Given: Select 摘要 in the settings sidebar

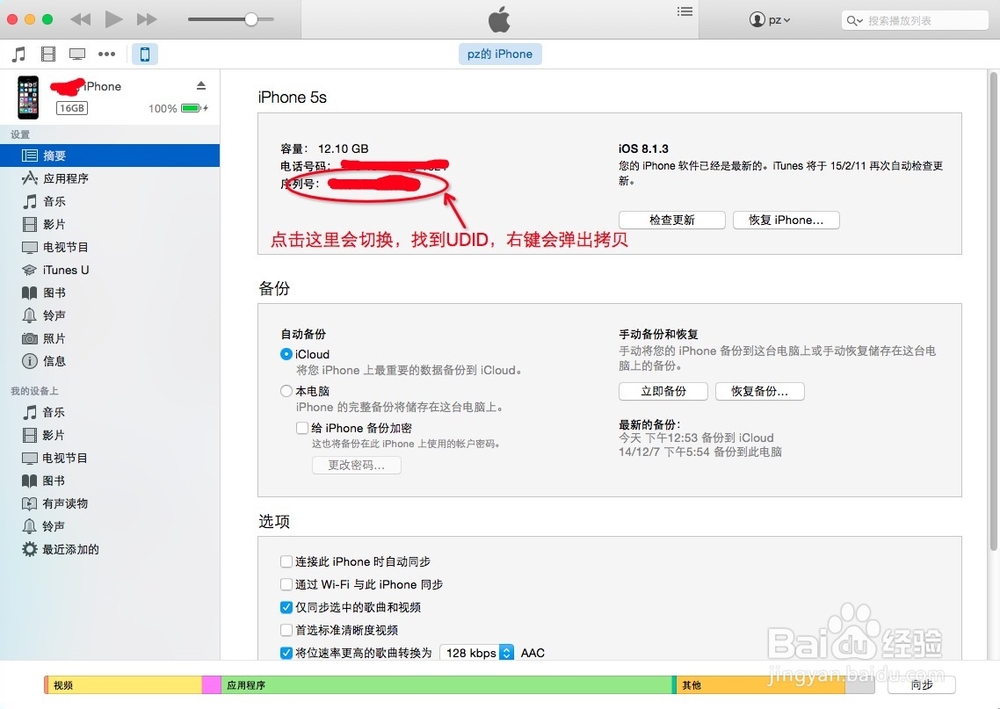Looking at the screenshot, I should click(x=110, y=156).
